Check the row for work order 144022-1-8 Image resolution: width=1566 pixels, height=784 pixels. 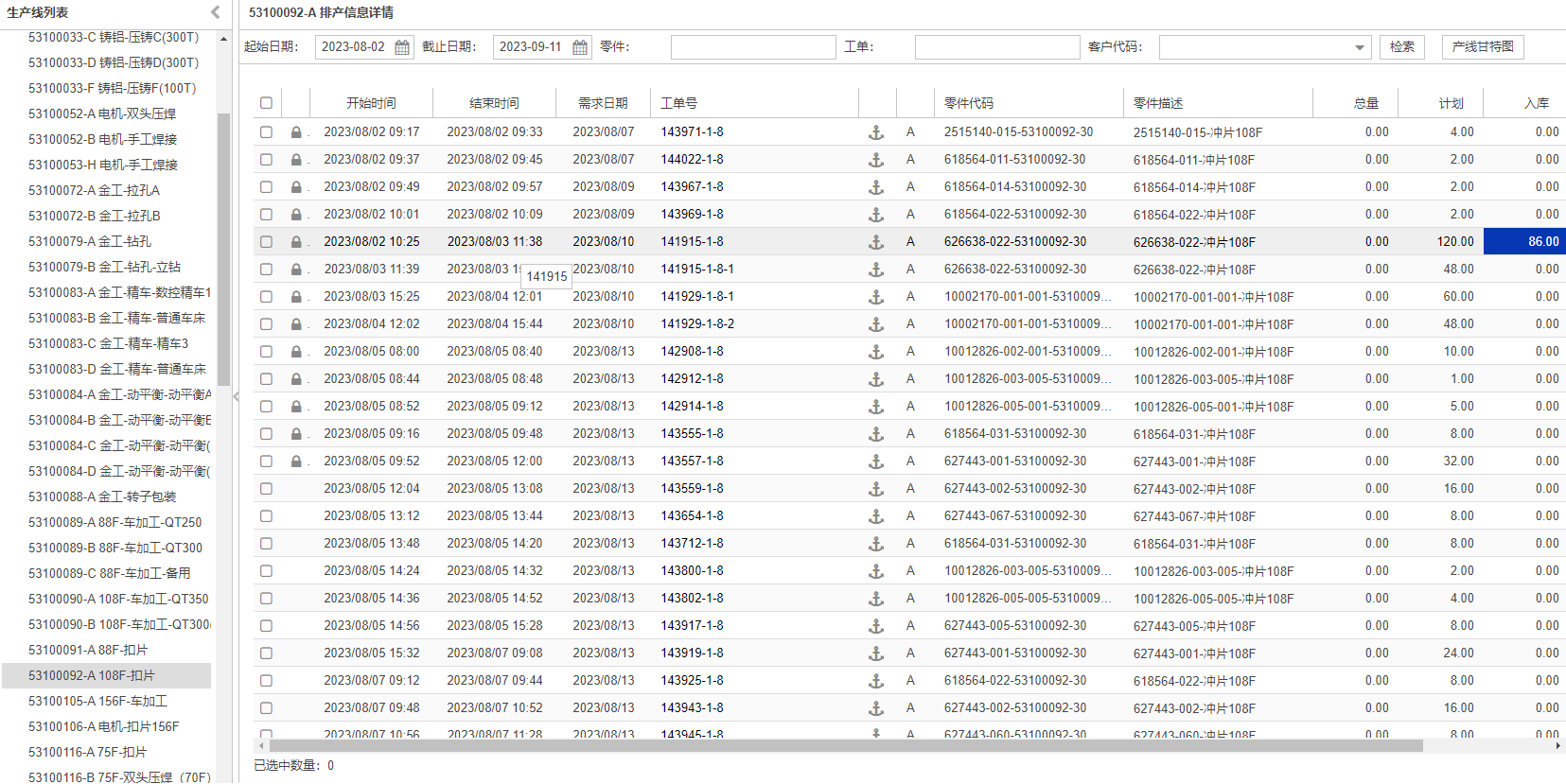pyautogui.click(x=266, y=160)
